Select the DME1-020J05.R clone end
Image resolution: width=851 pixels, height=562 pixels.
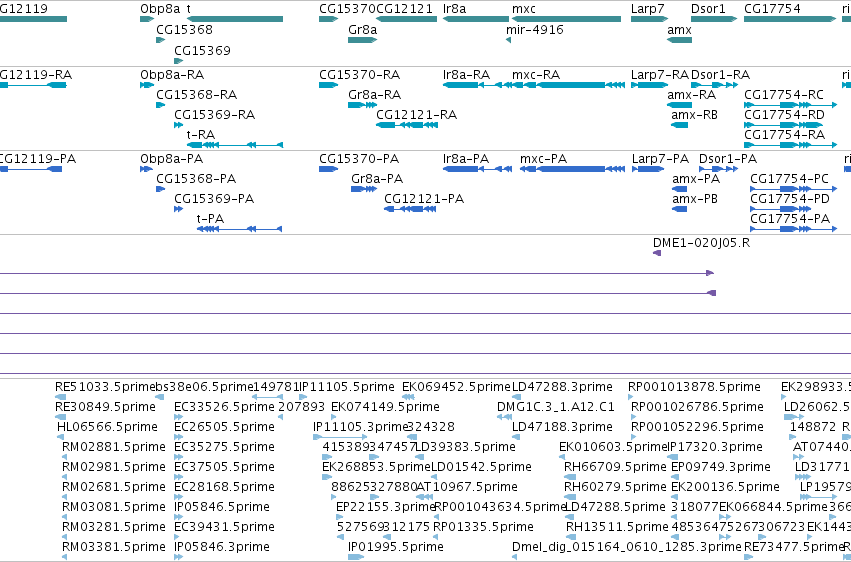tap(657, 253)
